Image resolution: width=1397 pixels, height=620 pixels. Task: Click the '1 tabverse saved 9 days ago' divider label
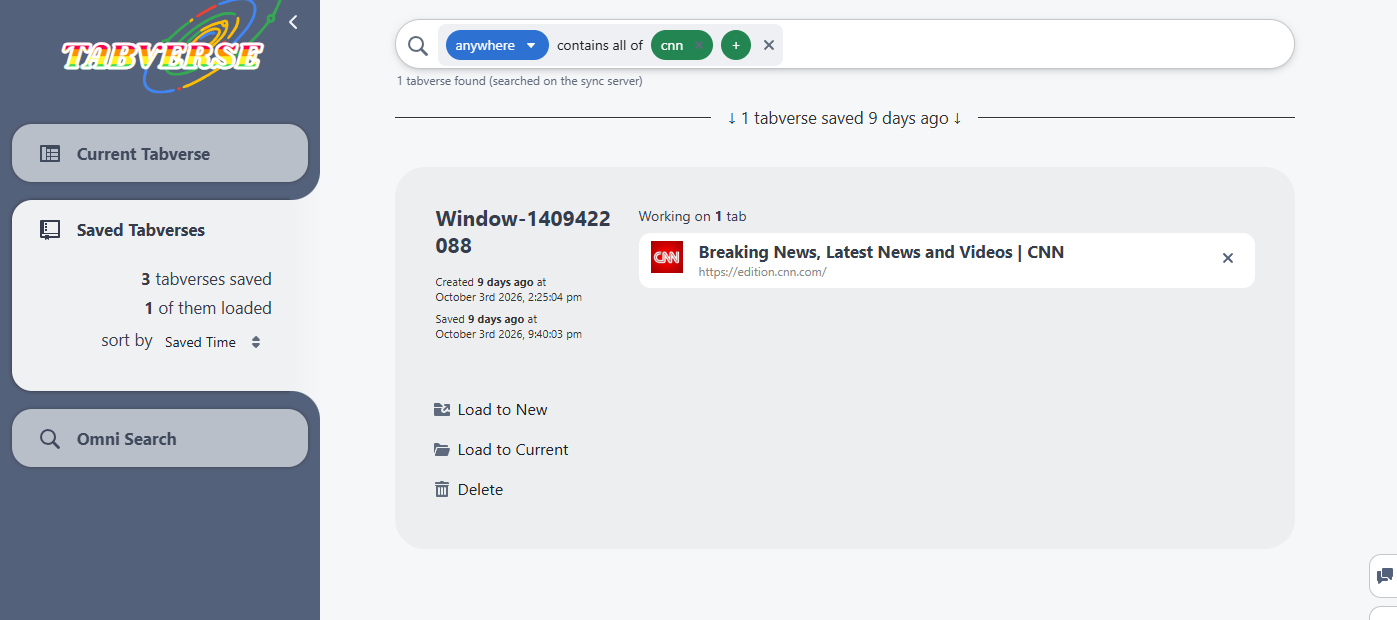tap(845, 118)
